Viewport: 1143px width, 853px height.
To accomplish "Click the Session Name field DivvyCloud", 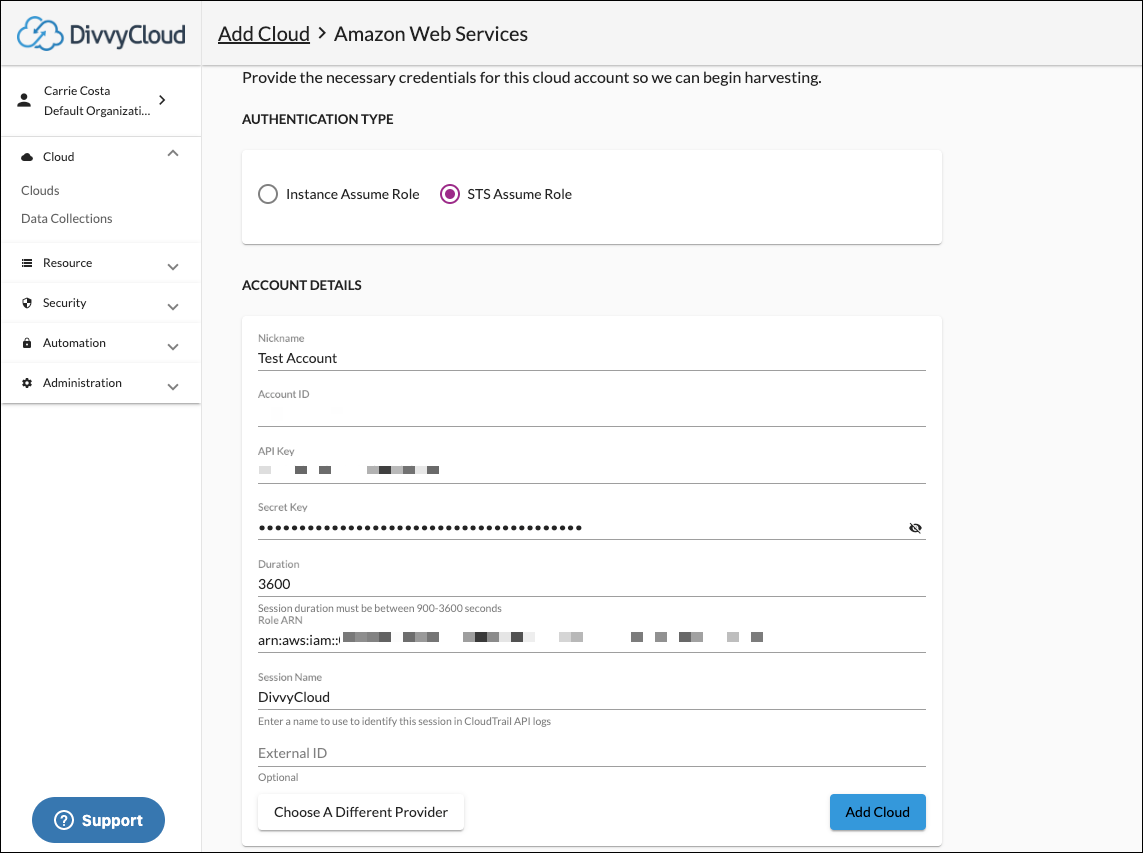I will [592, 697].
